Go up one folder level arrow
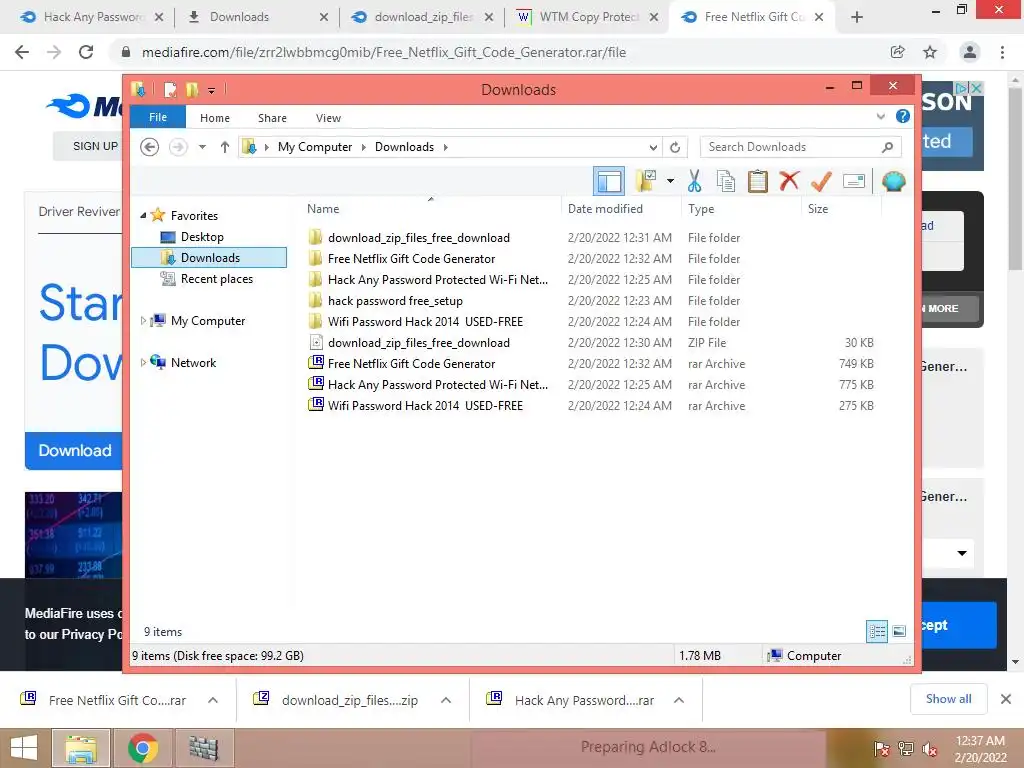This screenshot has height=768, width=1024. 225,147
